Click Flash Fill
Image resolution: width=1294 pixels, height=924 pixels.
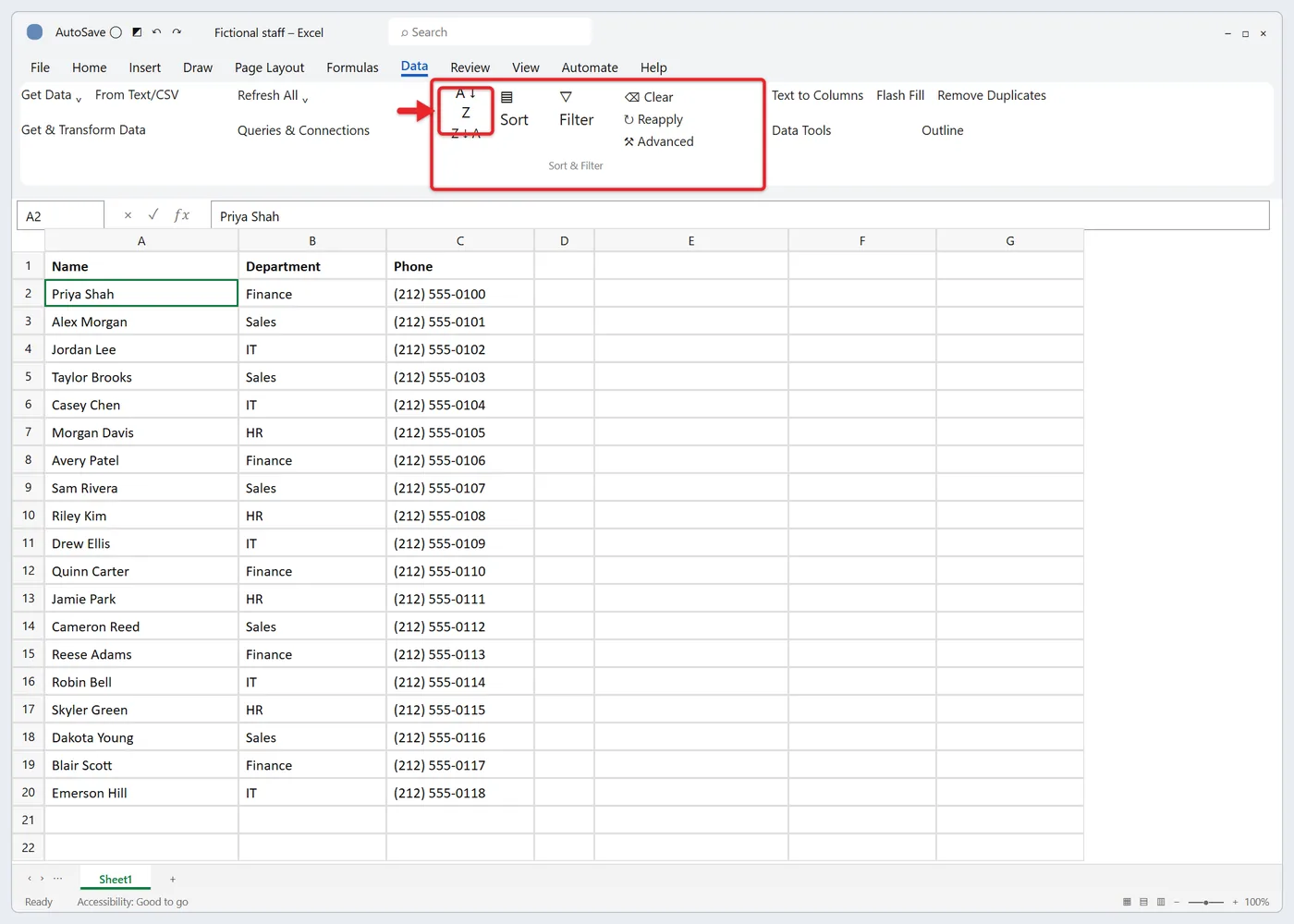[x=900, y=95]
